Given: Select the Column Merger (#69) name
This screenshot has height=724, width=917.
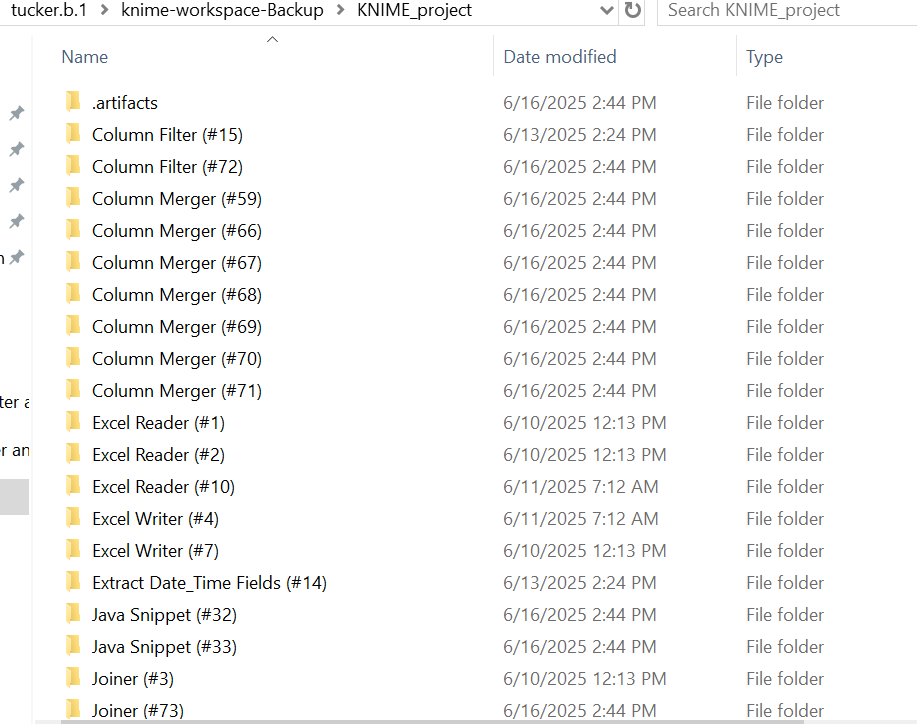Looking at the screenshot, I should (x=177, y=326).
